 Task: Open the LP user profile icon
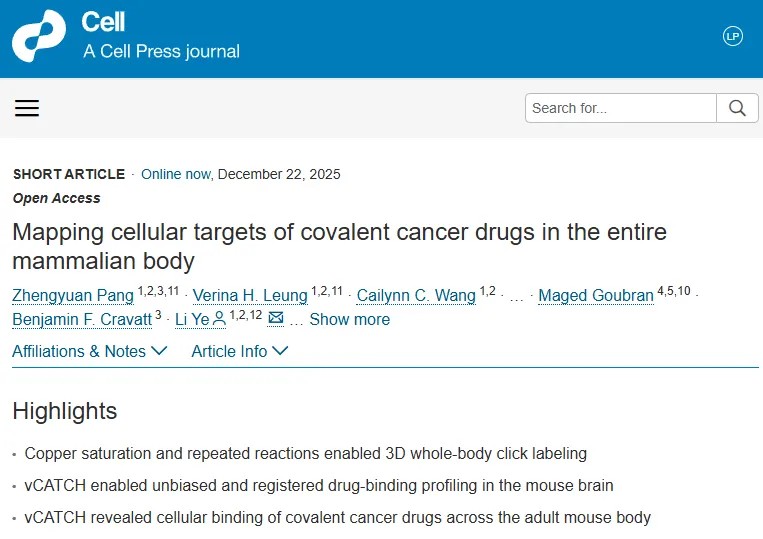[x=732, y=36]
